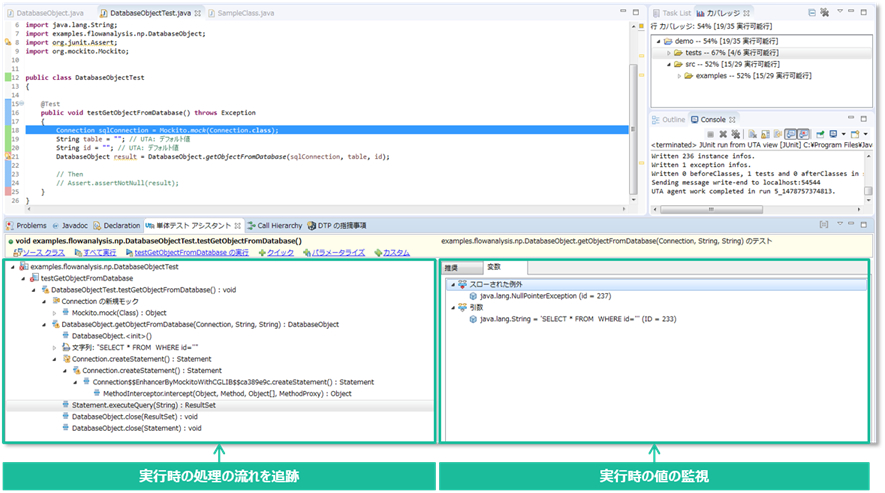
Task: Open the Coverage view menu dropdown triangle
Action: tap(839, 11)
